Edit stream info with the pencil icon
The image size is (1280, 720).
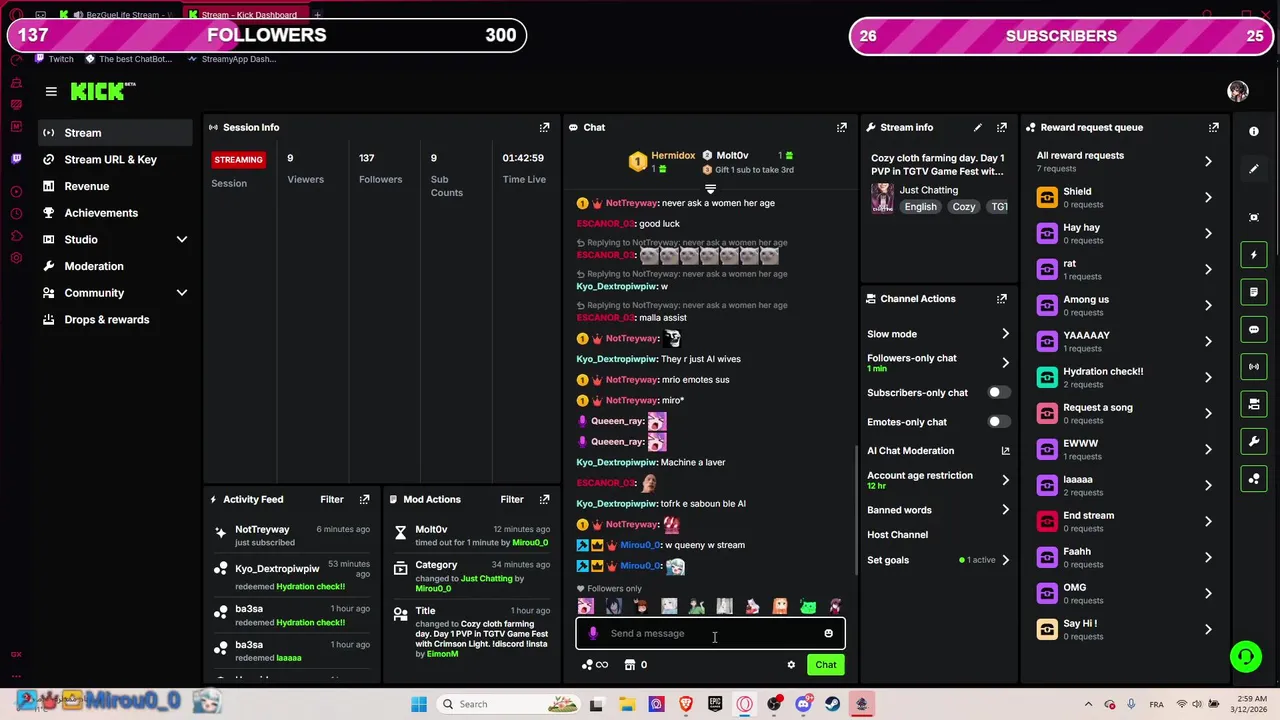tap(977, 127)
